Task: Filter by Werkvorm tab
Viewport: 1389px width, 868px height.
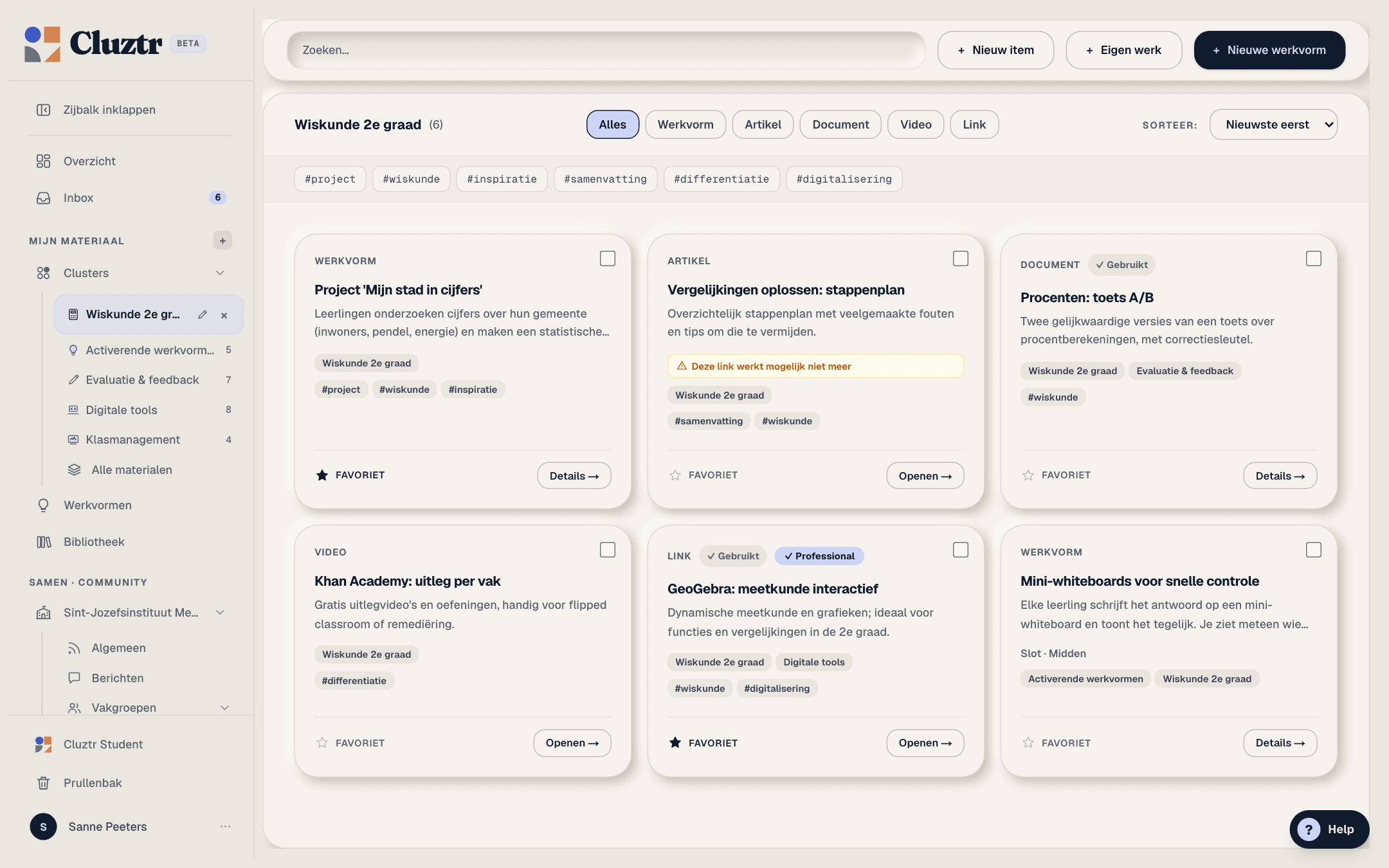Action: (685, 125)
